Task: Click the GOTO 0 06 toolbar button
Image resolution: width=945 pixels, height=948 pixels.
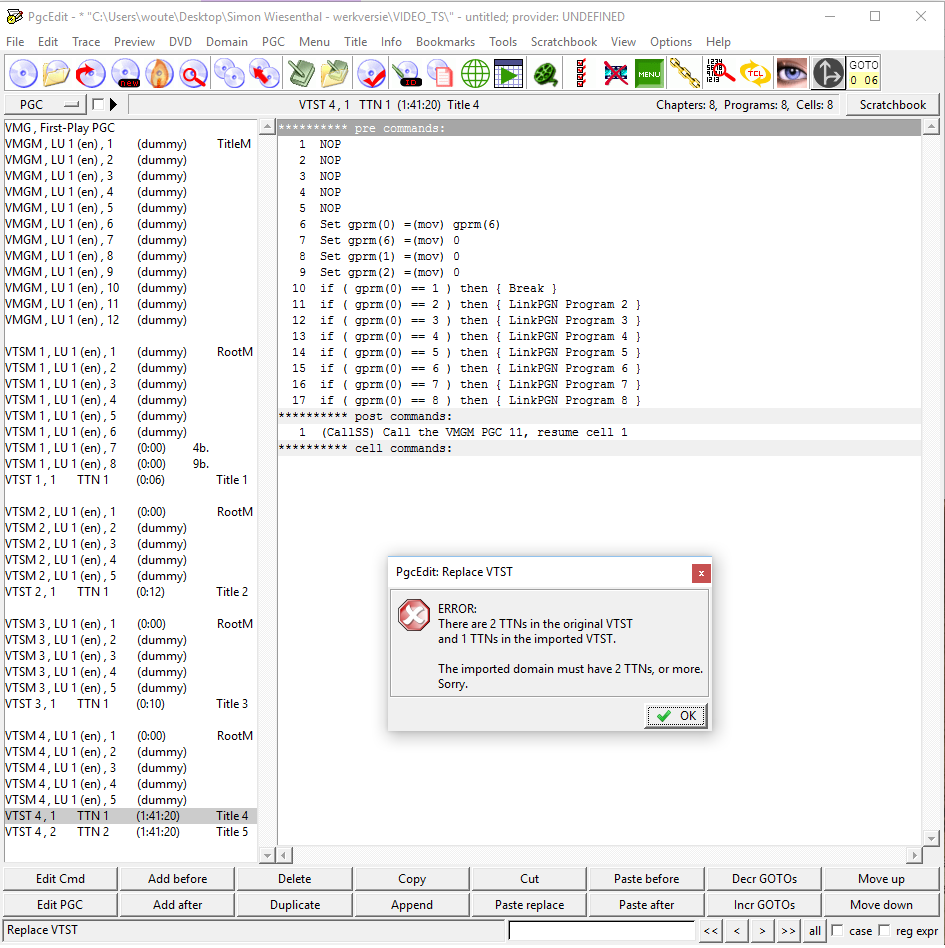Action: coord(863,73)
